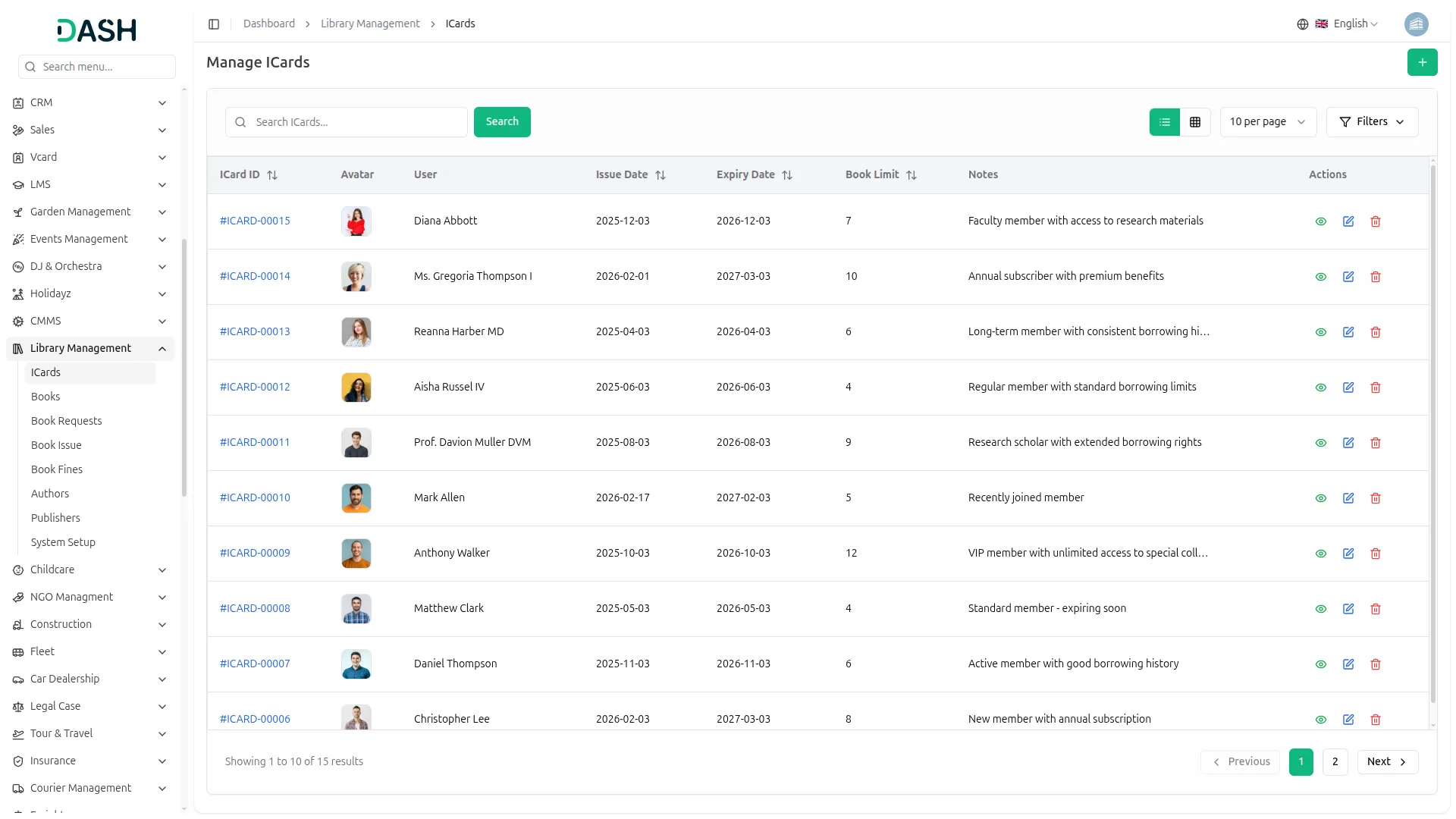Image resolution: width=1456 pixels, height=819 pixels.
Task: Sort by Expiry Date arrows
Action: [787, 175]
